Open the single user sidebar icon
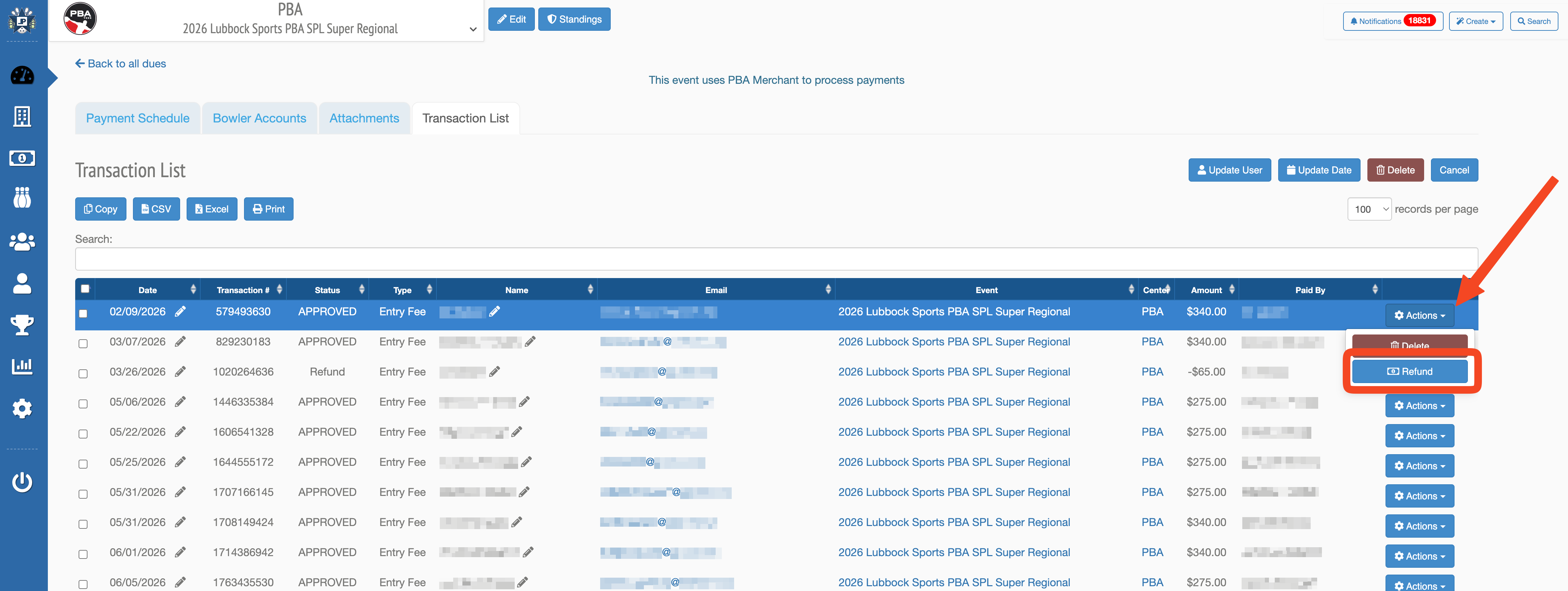The width and height of the screenshot is (1568, 591). (x=23, y=283)
